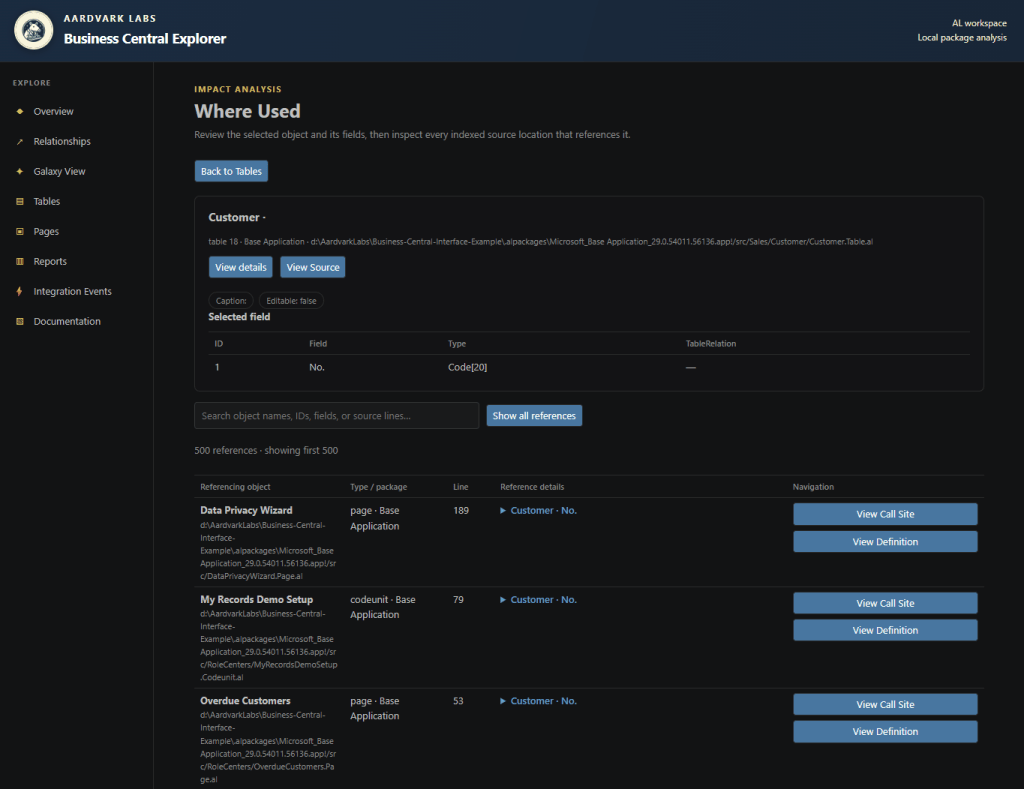Click the Editable: false chip
This screenshot has height=789, width=1024.
[x=291, y=301]
